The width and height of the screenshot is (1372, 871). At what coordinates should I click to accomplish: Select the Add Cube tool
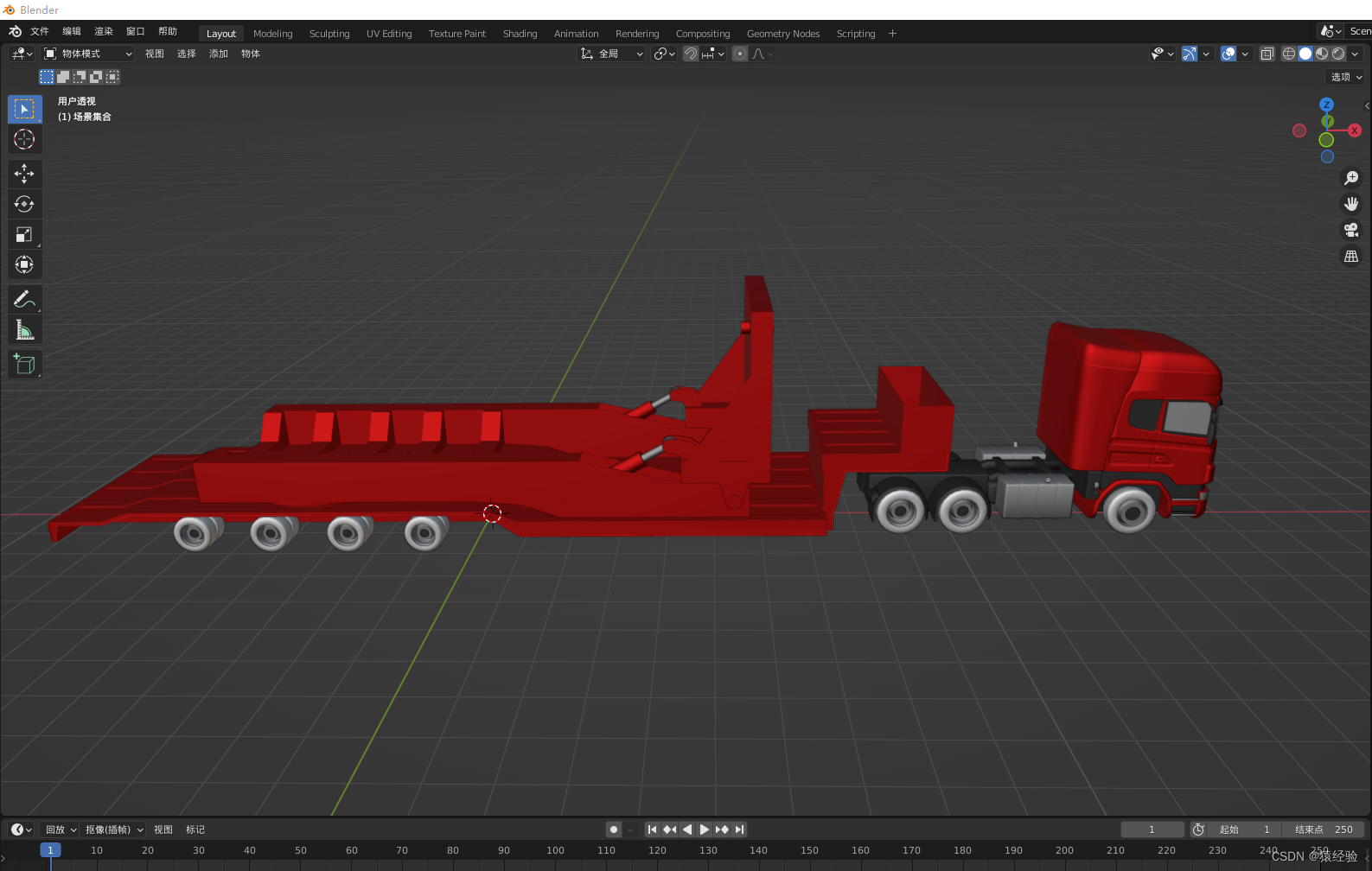pos(24,364)
